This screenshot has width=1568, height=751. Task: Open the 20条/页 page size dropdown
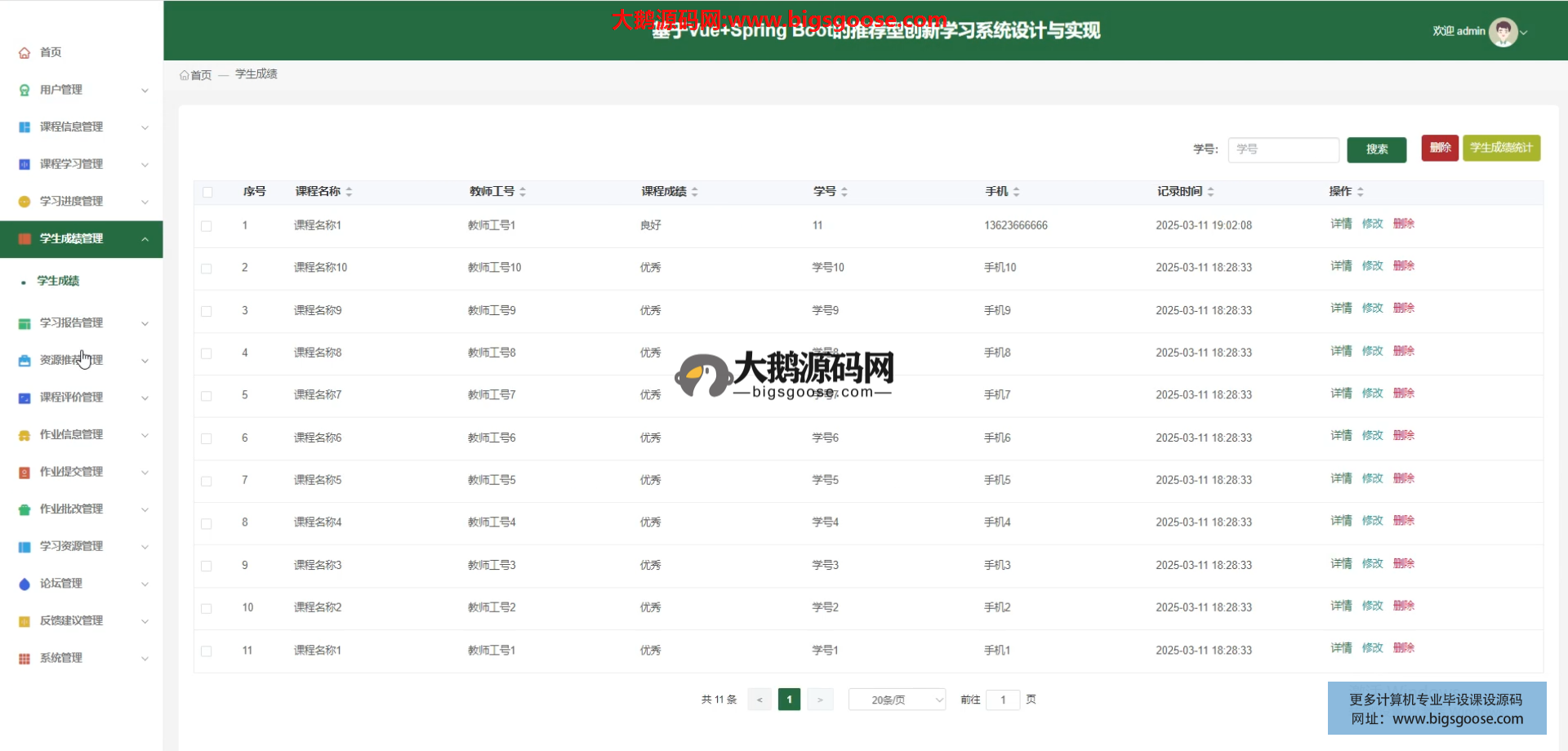click(897, 700)
